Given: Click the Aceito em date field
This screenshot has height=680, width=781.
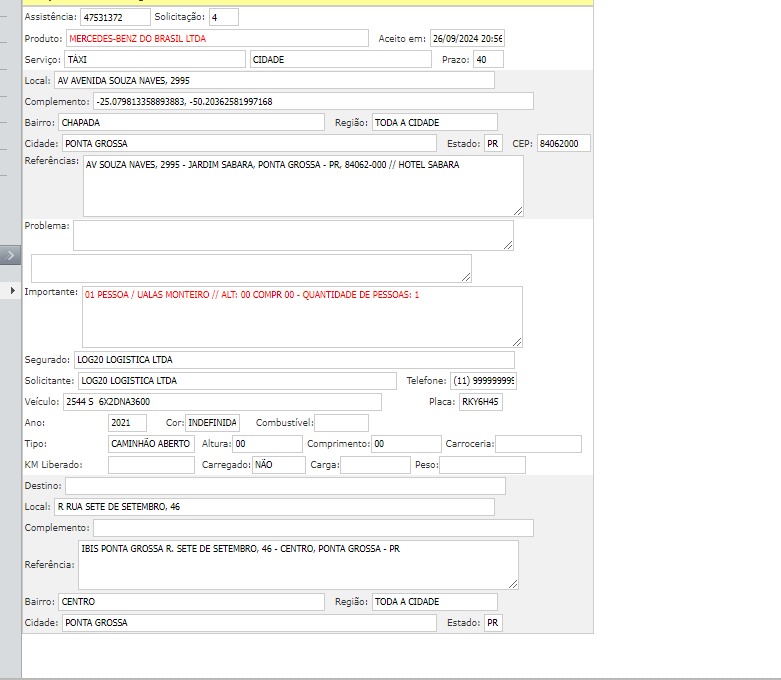Looking at the screenshot, I should (467, 38).
